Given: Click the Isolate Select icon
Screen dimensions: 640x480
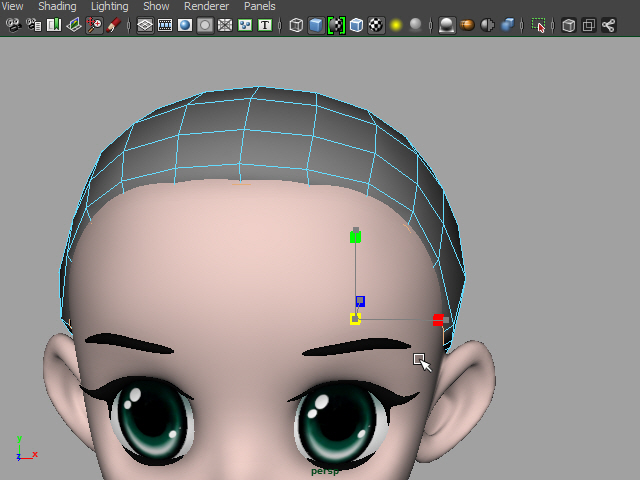Looking at the screenshot, I should click(x=538, y=25).
